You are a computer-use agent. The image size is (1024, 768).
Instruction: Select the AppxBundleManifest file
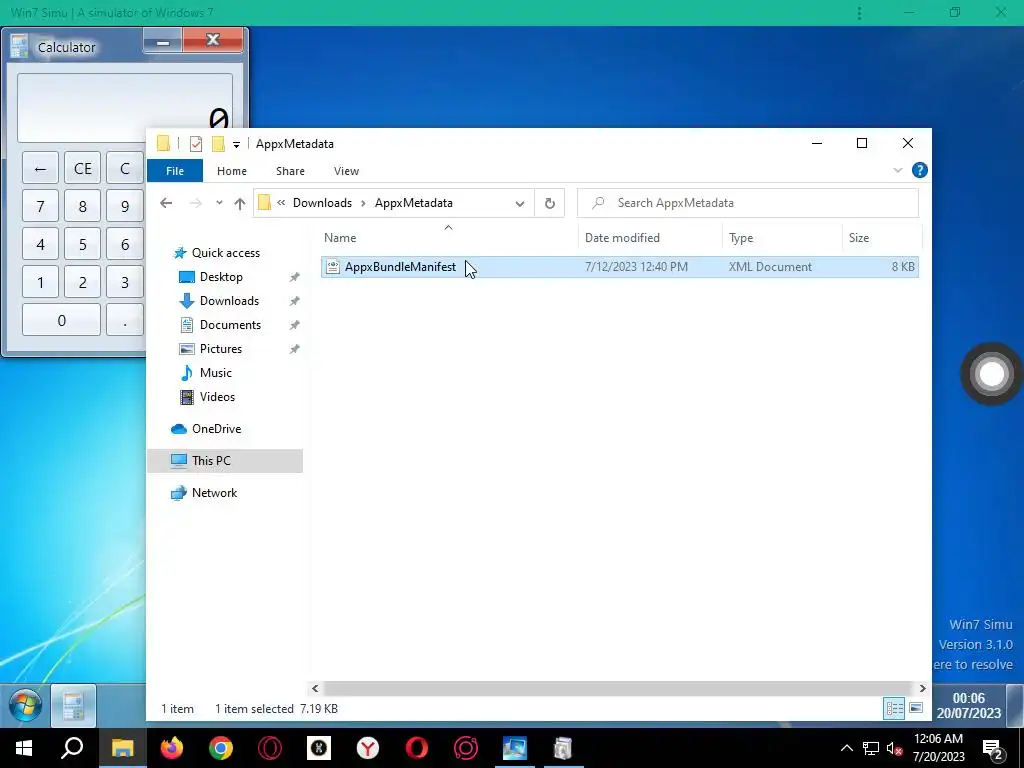click(619, 266)
